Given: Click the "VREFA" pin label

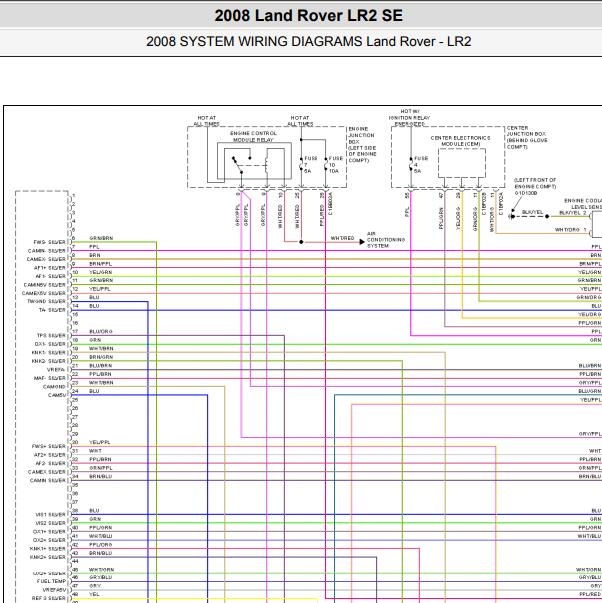Looking at the screenshot, I should click(57, 370).
